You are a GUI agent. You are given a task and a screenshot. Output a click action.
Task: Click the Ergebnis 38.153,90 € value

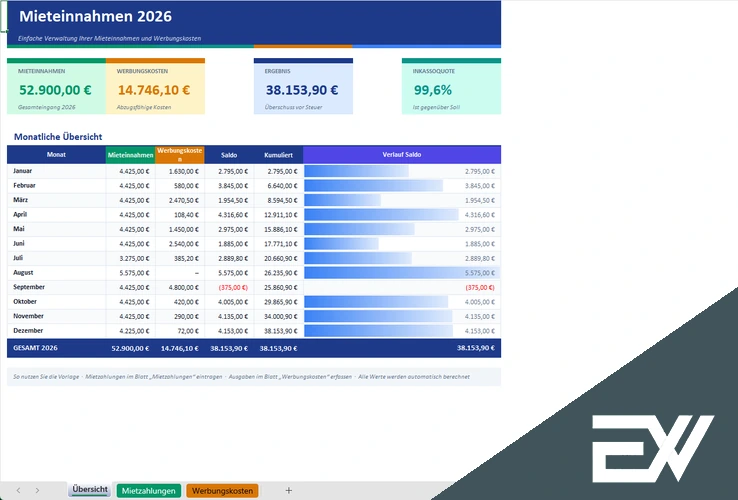[x=302, y=90]
